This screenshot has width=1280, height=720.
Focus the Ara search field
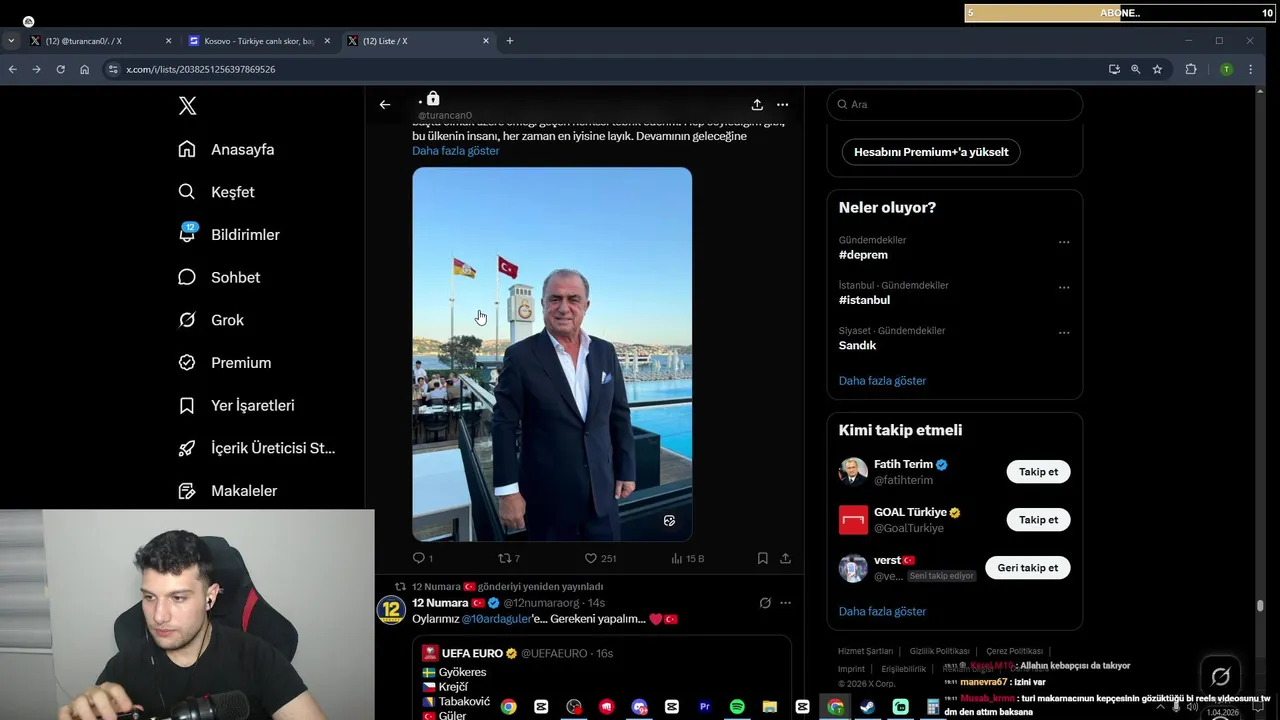pos(955,104)
